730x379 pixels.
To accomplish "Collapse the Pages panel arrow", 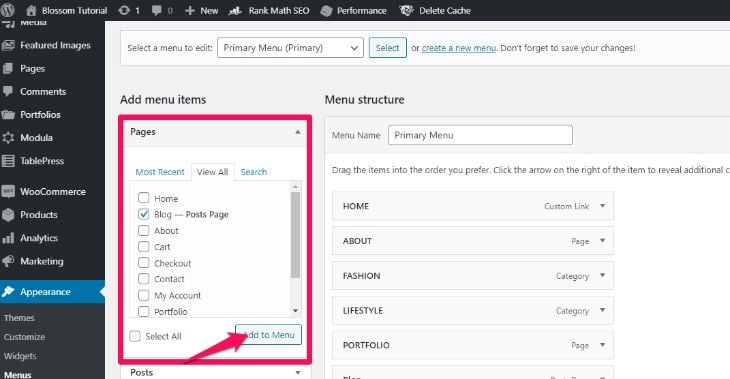I will click(297, 132).
